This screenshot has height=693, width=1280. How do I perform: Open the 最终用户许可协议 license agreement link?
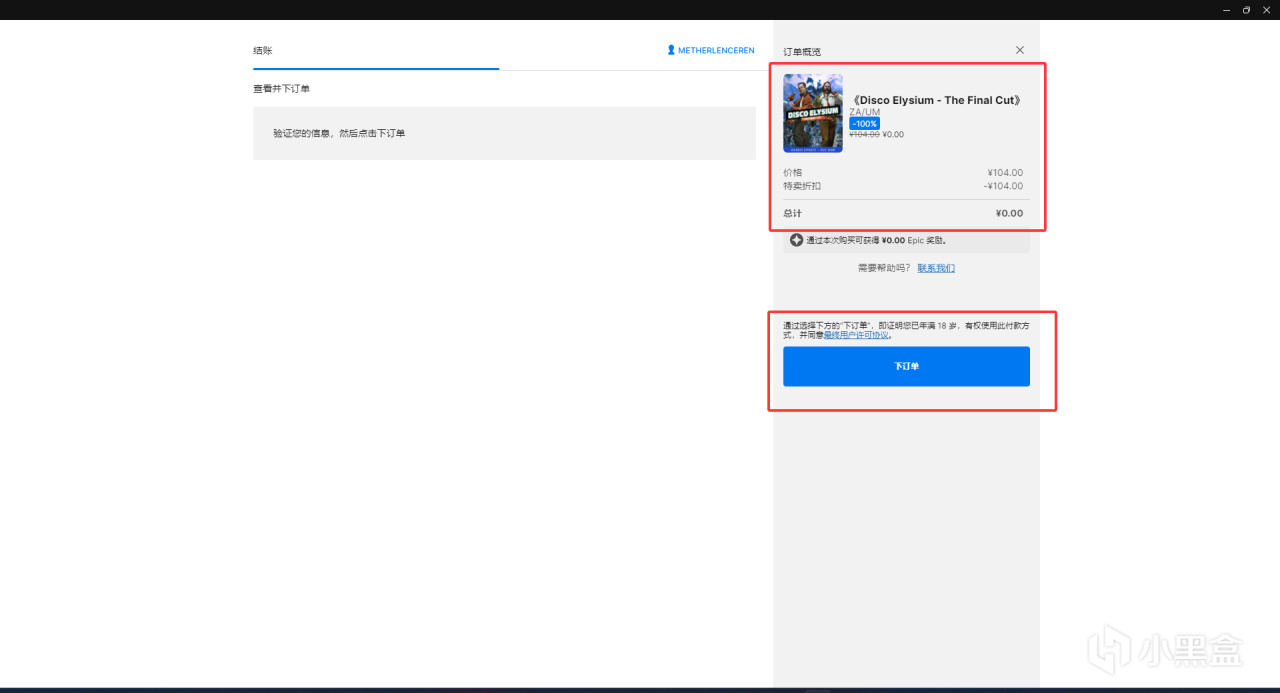(855, 335)
